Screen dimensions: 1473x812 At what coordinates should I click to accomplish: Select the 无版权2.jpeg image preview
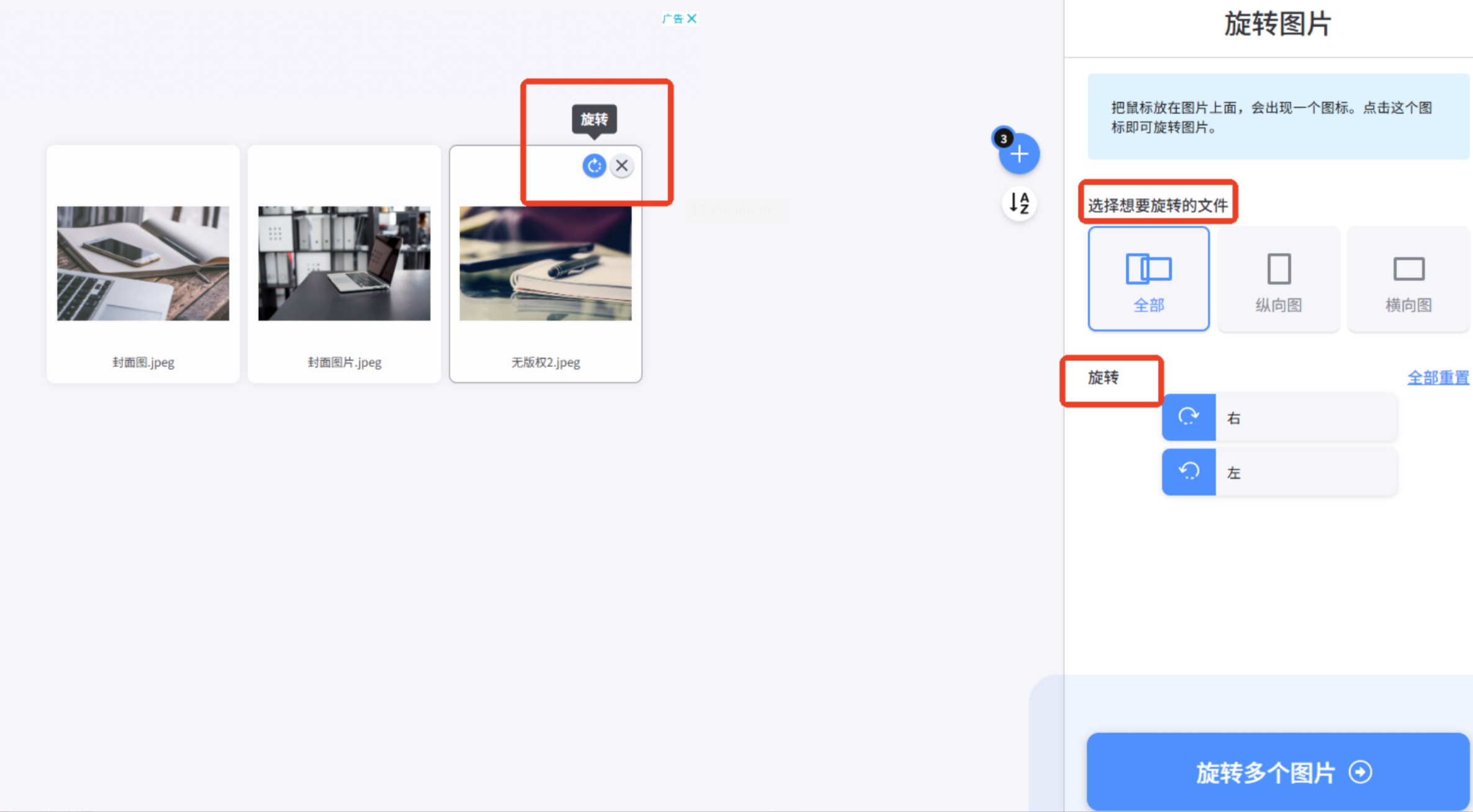point(545,263)
